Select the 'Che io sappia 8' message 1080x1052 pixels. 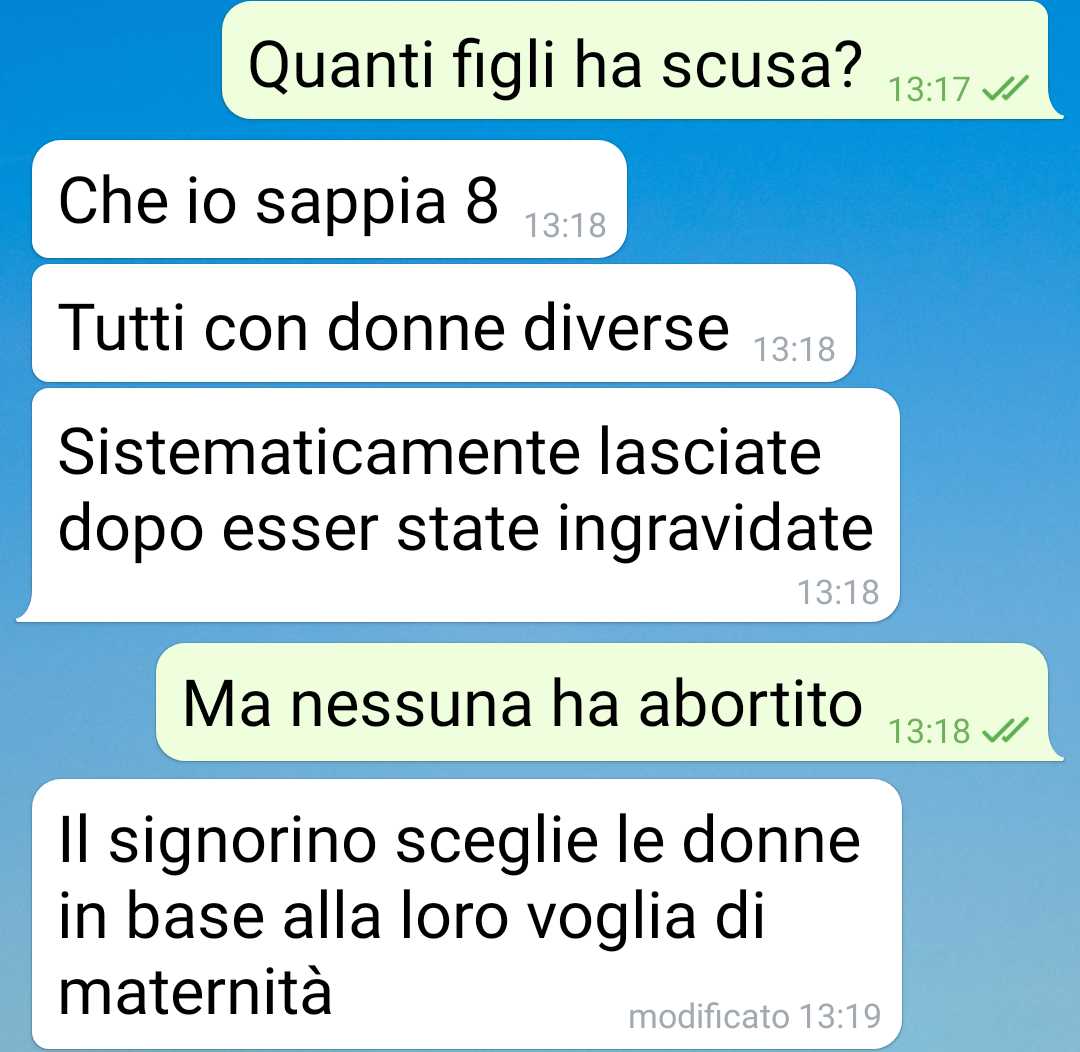point(329,199)
